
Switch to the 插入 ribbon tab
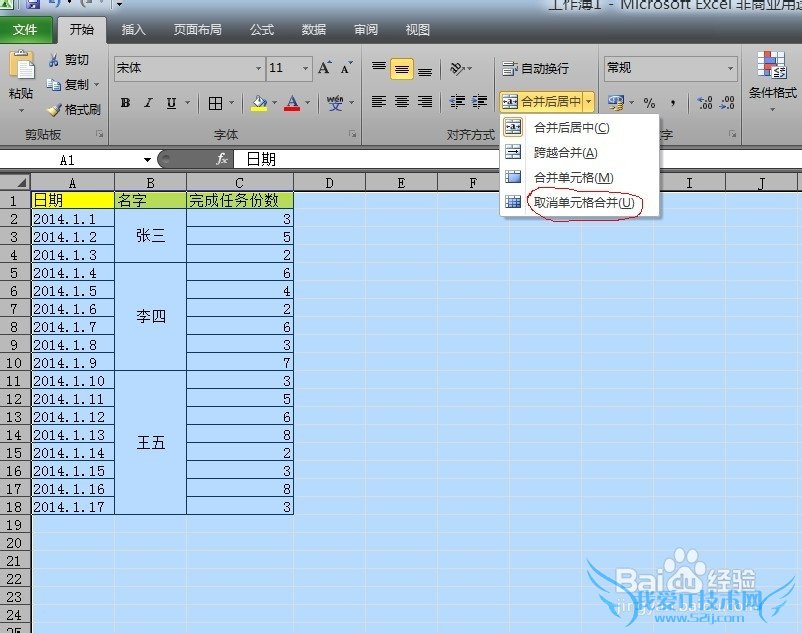(x=133, y=30)
